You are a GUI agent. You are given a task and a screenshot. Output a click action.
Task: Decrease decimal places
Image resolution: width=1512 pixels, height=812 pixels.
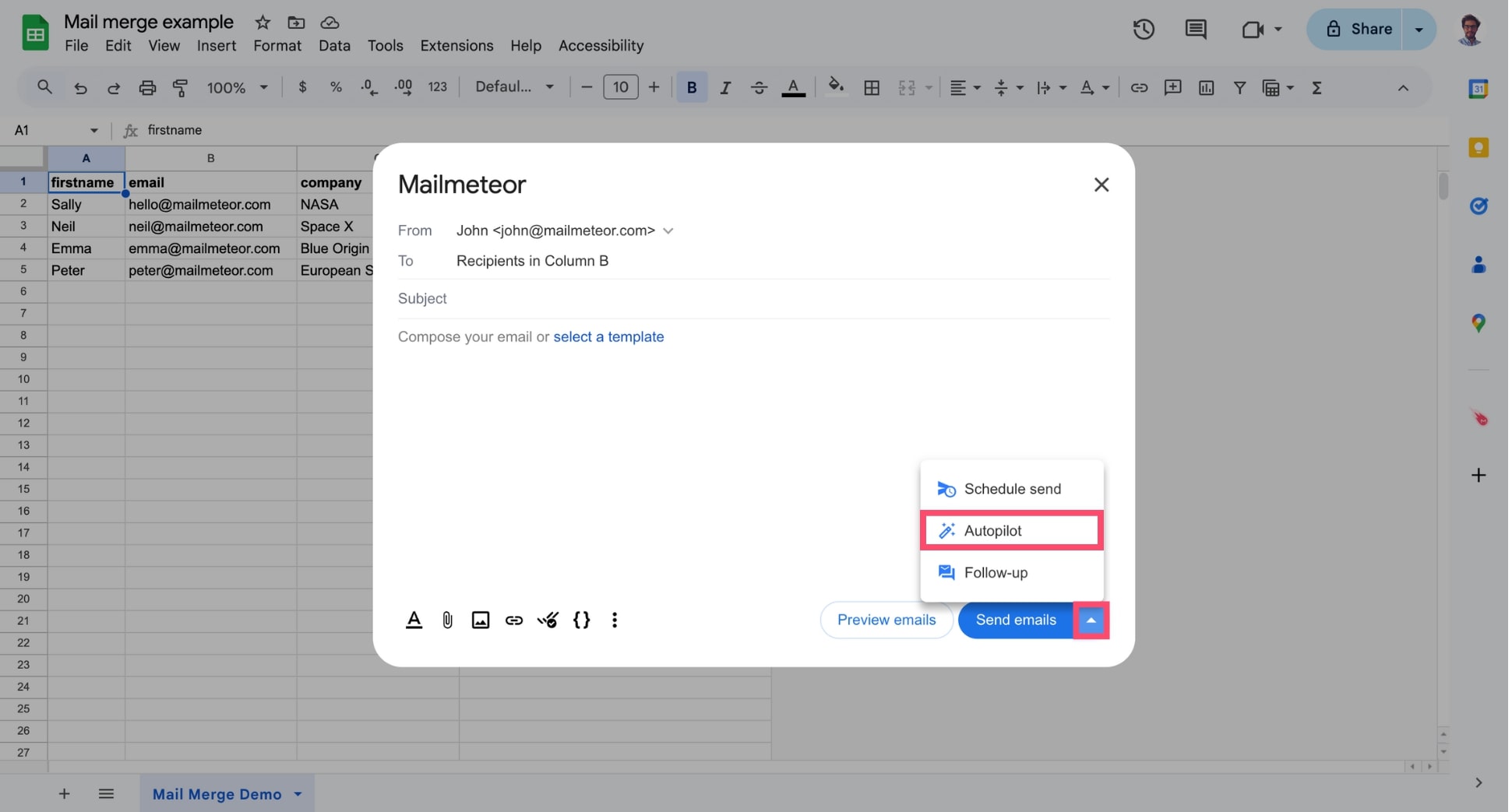point(369,87)
